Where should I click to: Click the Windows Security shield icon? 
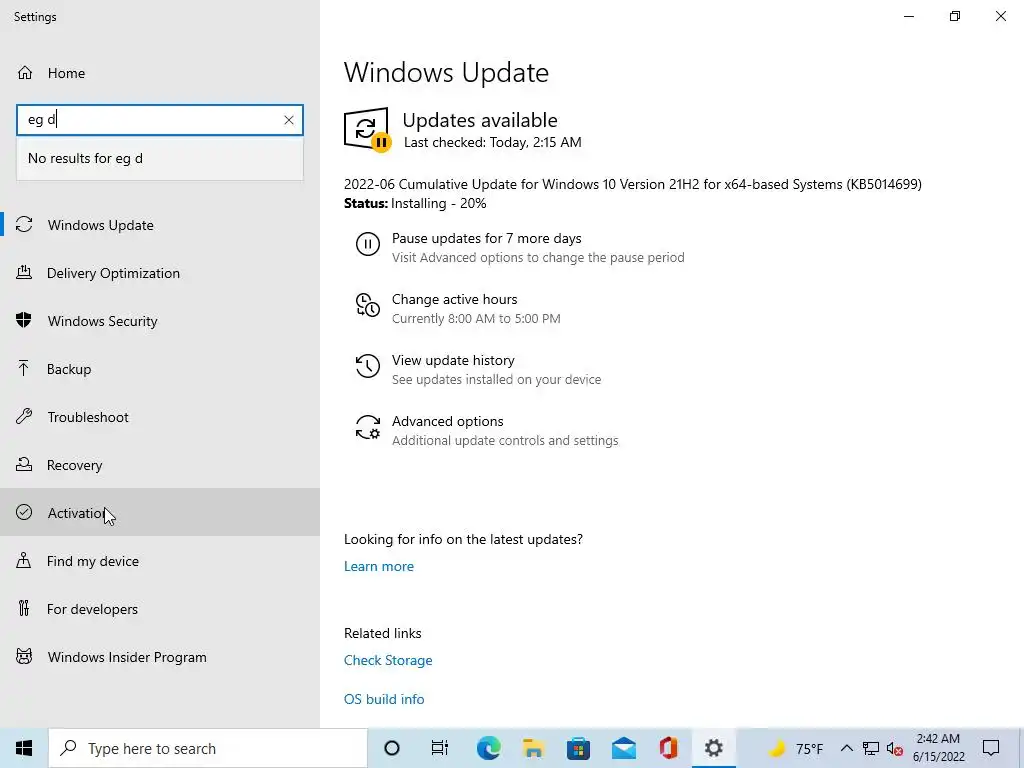click(x=24, y=321)
